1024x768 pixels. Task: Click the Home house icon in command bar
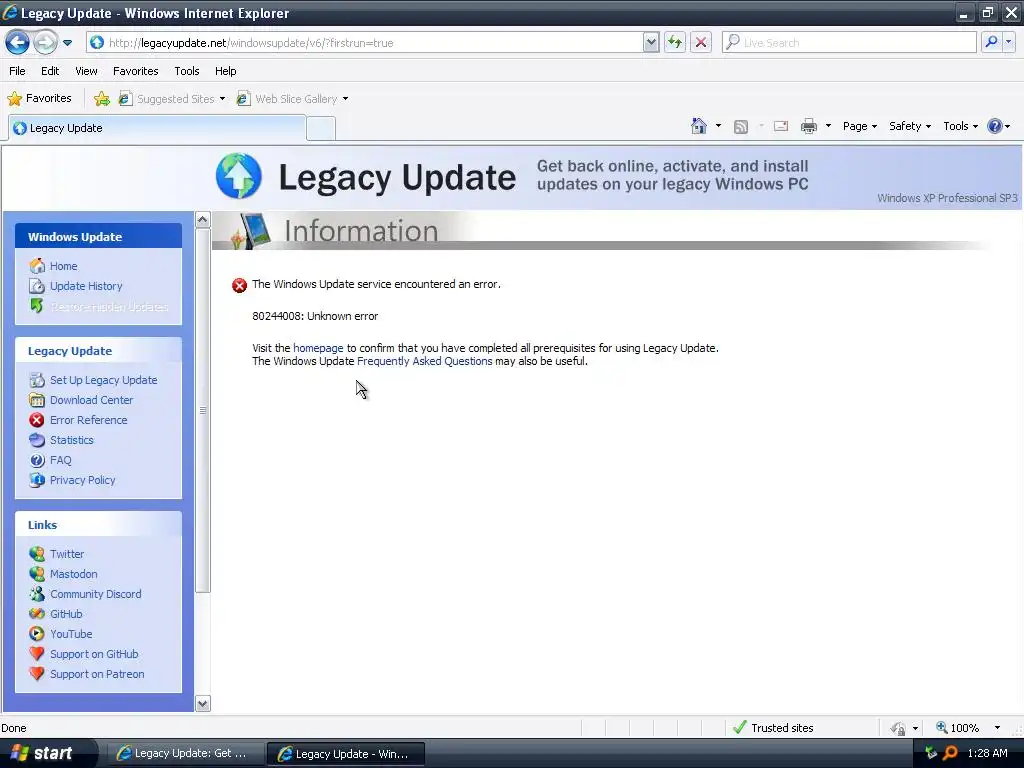point(699,126)
